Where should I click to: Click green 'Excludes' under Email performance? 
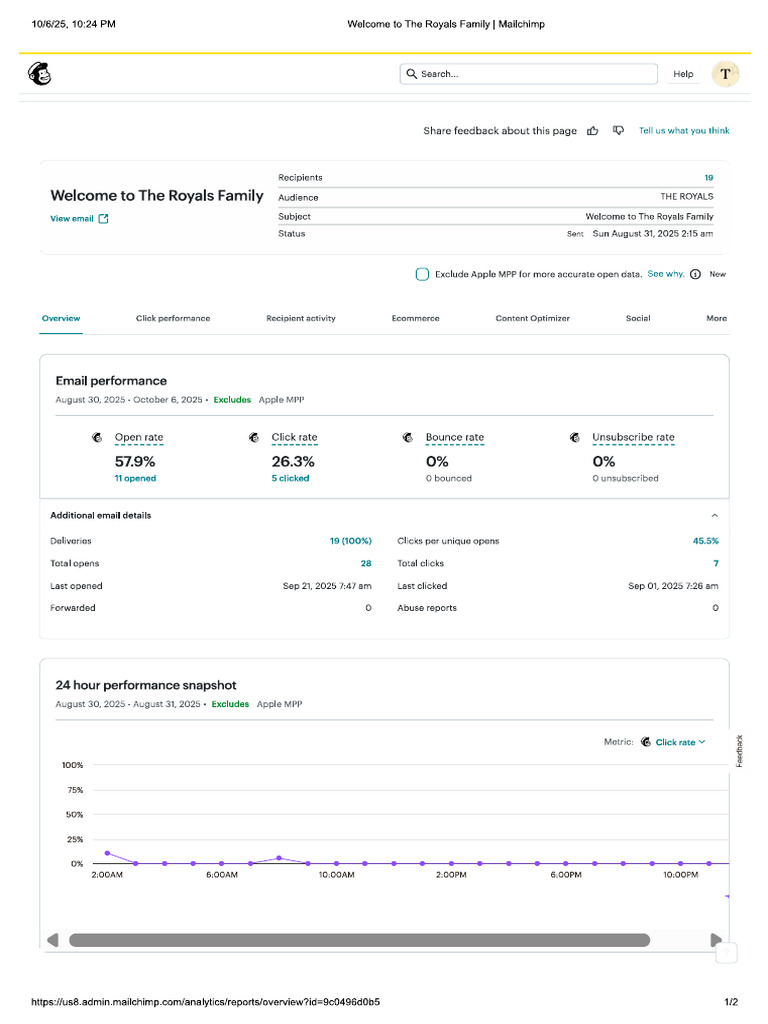pos(232,400)
